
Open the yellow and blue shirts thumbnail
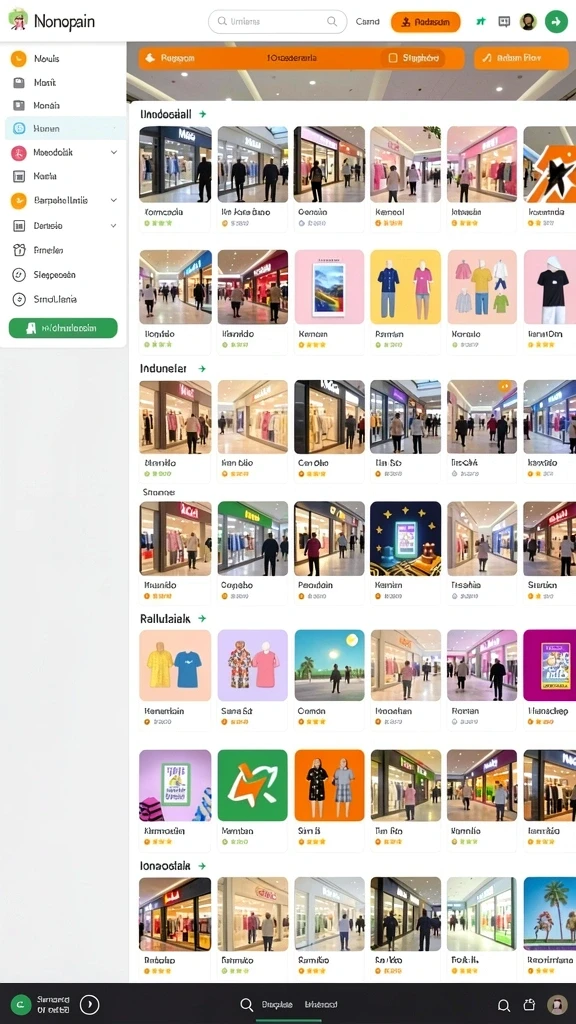175,665
